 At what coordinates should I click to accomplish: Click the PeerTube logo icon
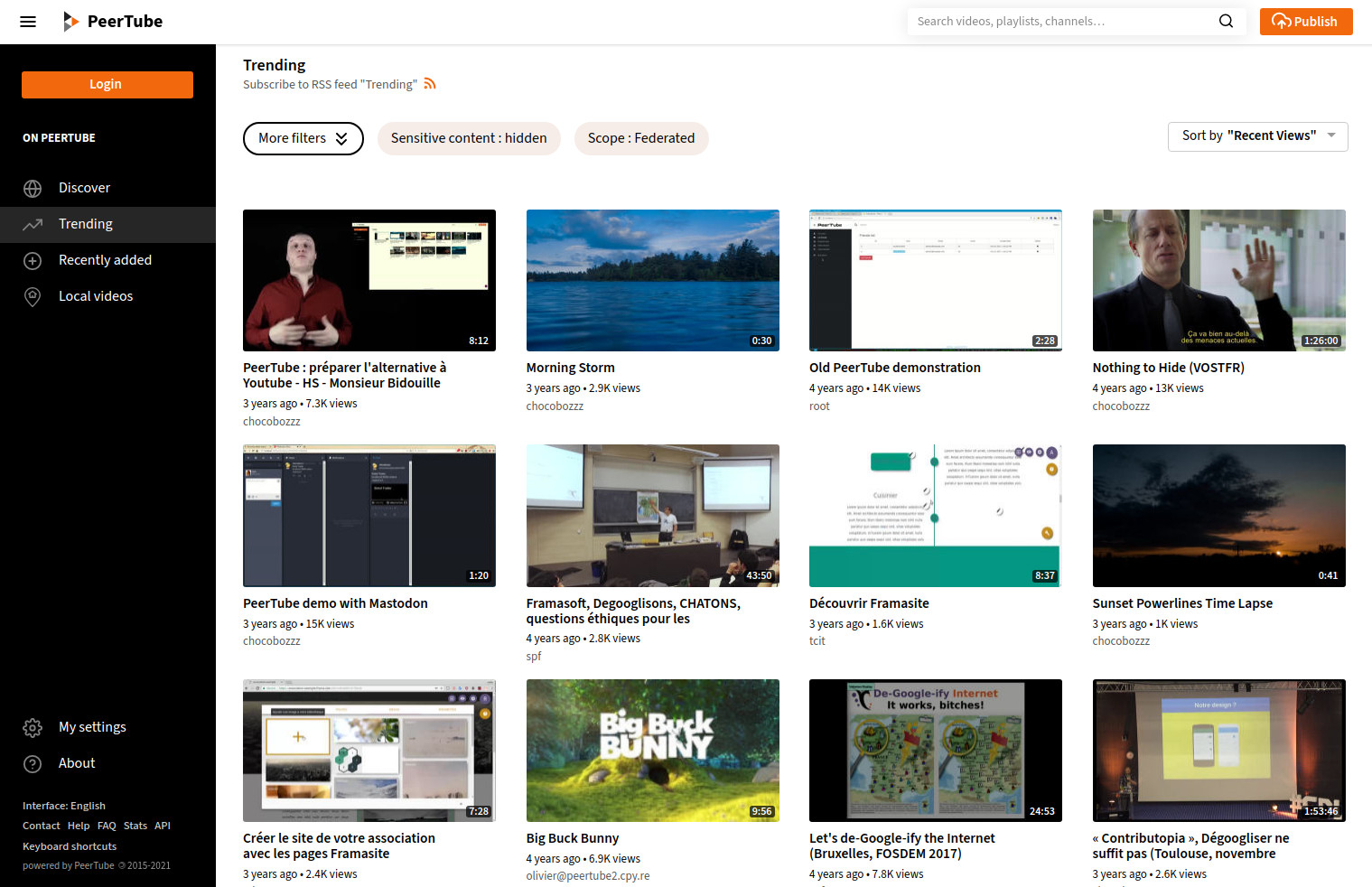[x=70, y=21]
